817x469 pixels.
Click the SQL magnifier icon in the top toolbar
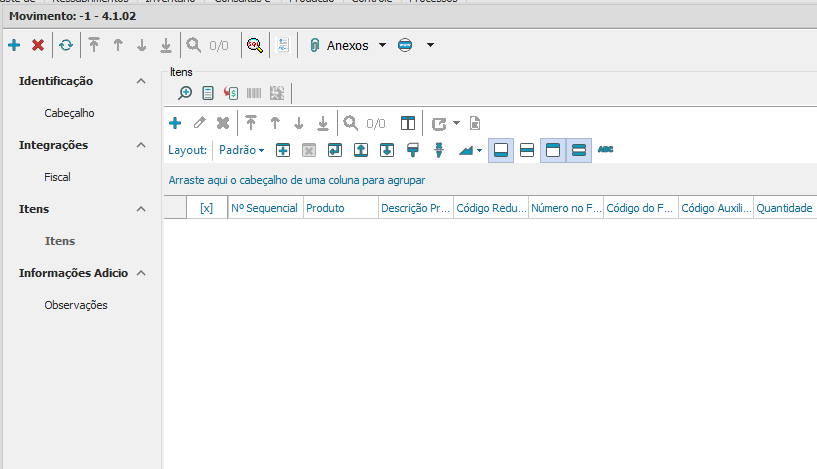tap(254, 45)
